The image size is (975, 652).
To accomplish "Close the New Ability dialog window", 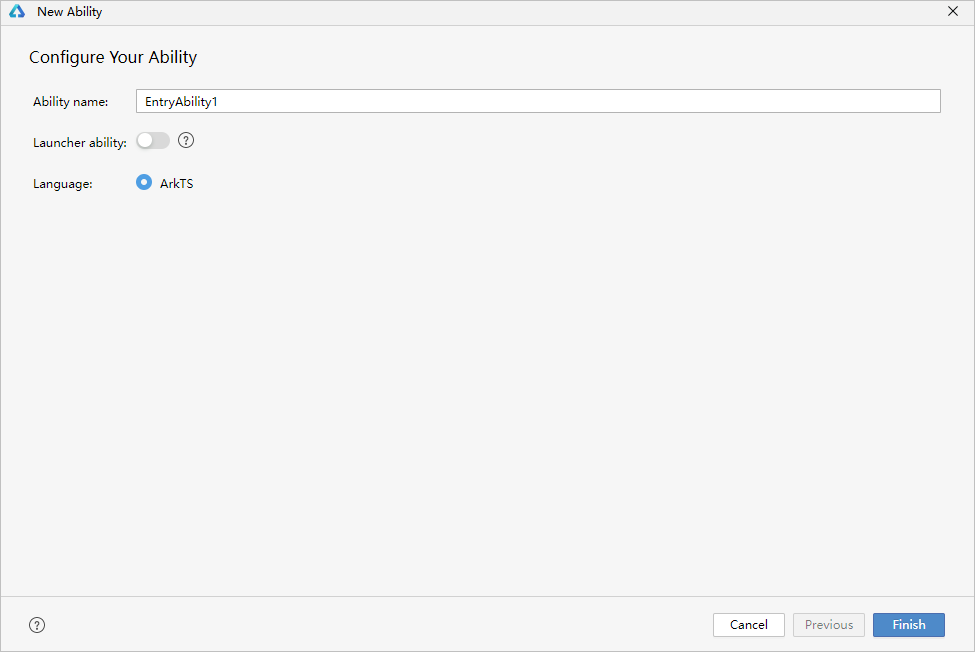I will point(953,12).
